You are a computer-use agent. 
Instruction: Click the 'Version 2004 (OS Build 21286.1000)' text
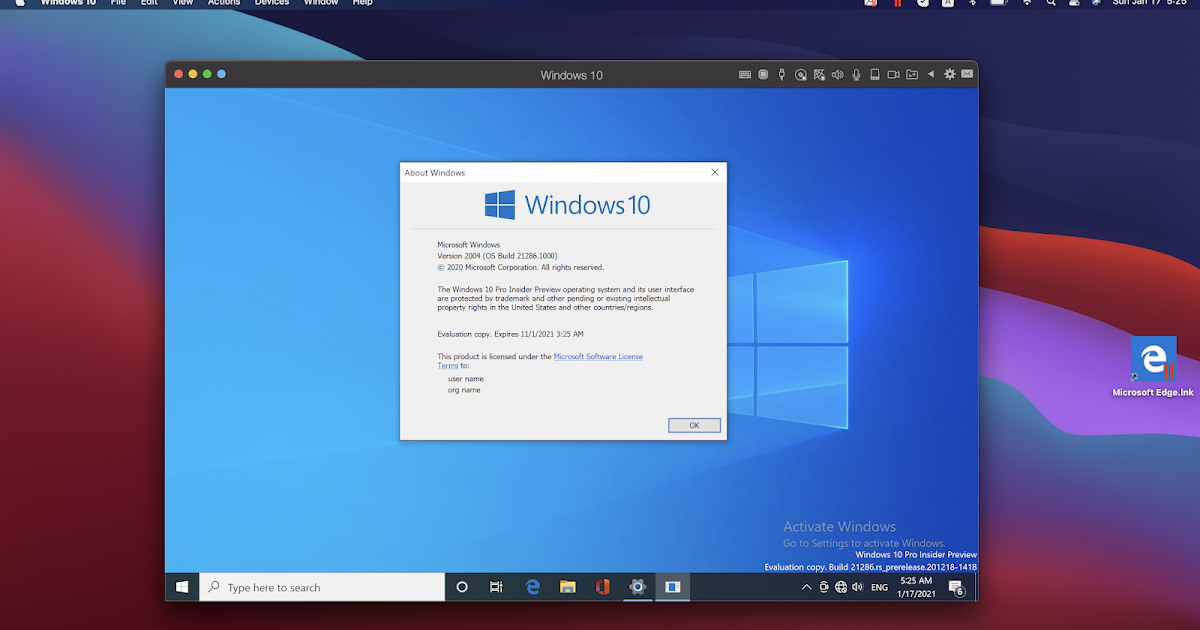[498, 256]
